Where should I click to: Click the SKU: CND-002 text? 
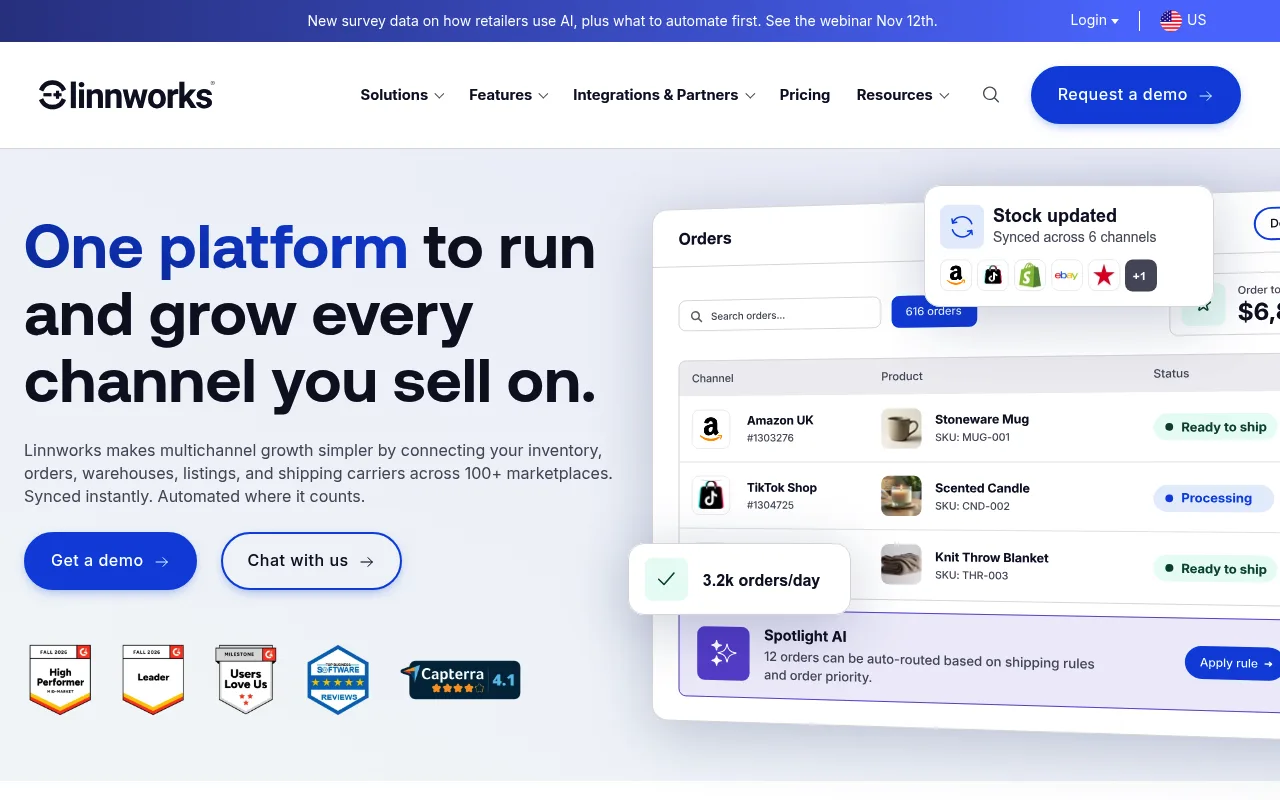tap(972, 506)
